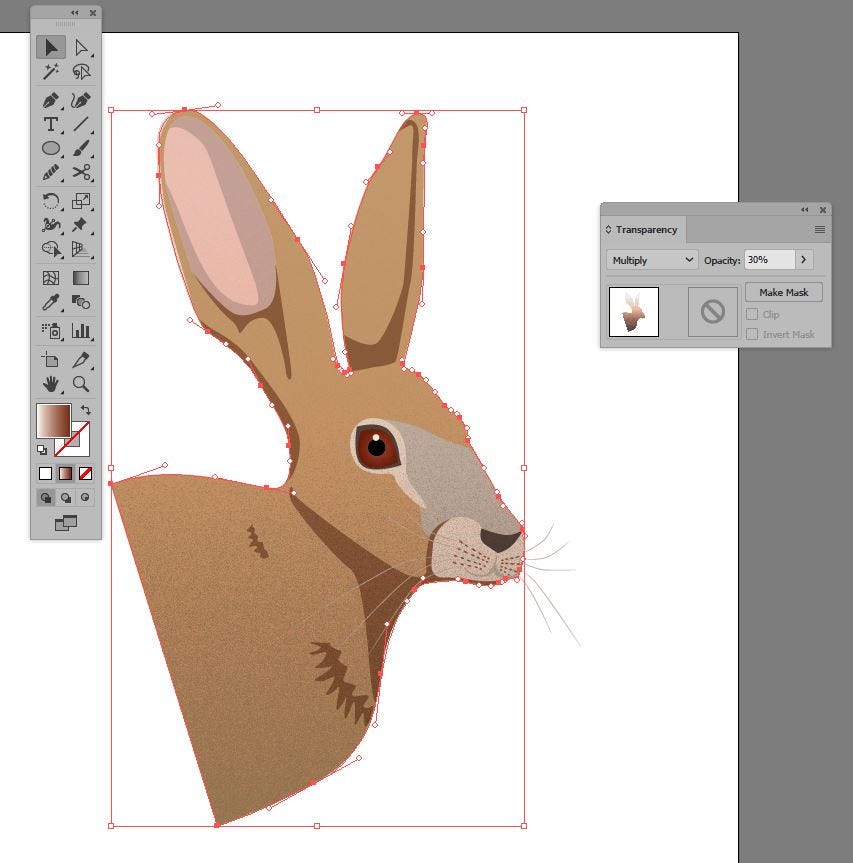Image resolution: width=853 pixels, height=863 pixels.
Task: Select the Direct Selection tool
Action: [x=81, y=47]
